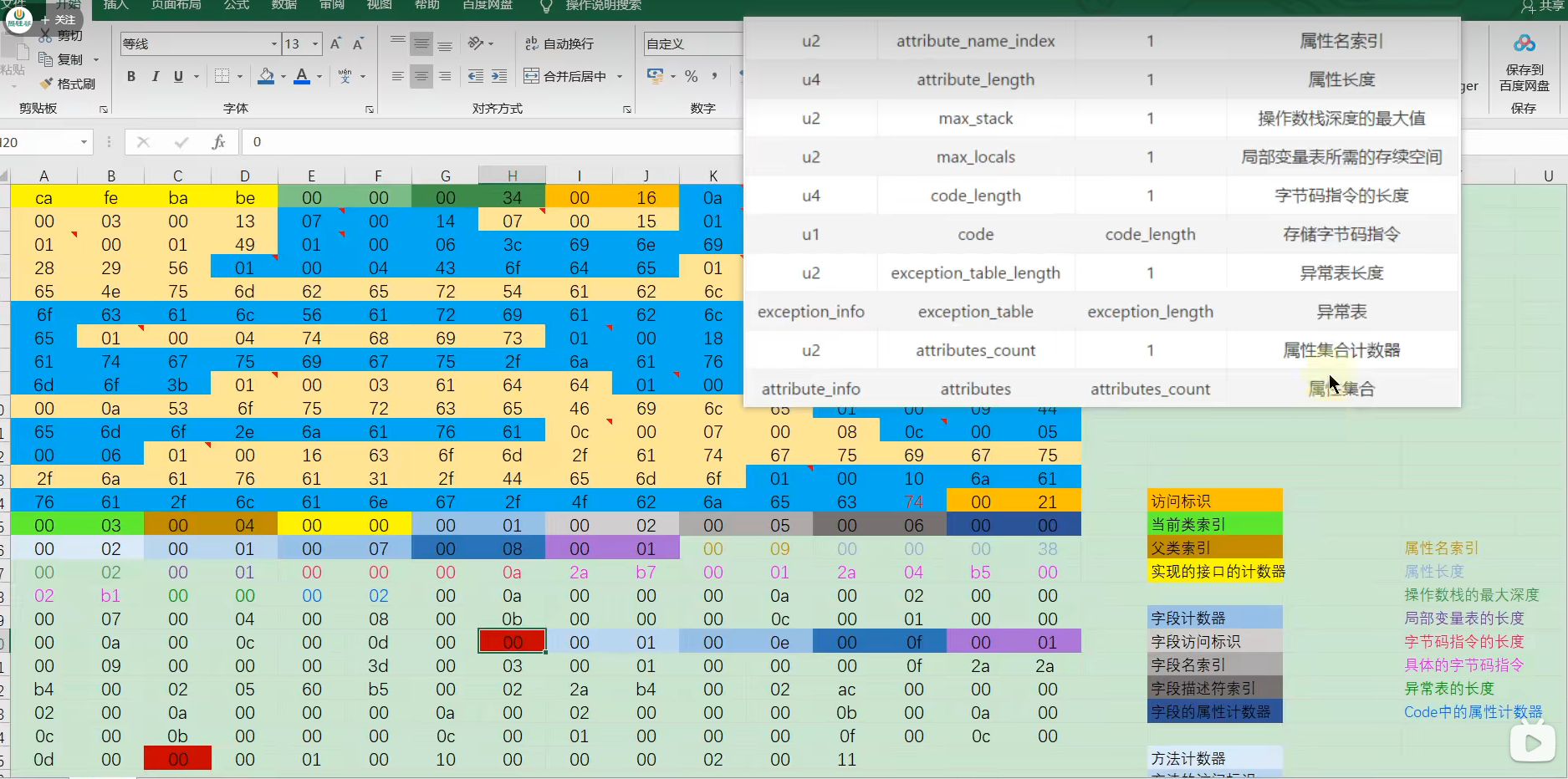This screenshot has width=1568, height=779.
Task: Apply the fill color bucket
Action: click(x=266, y=76)
